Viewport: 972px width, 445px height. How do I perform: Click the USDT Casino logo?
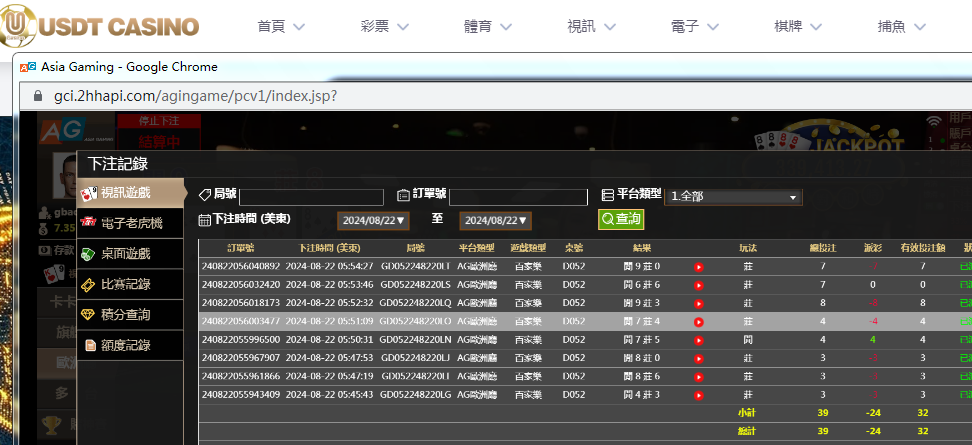click(x=100, y=25)
